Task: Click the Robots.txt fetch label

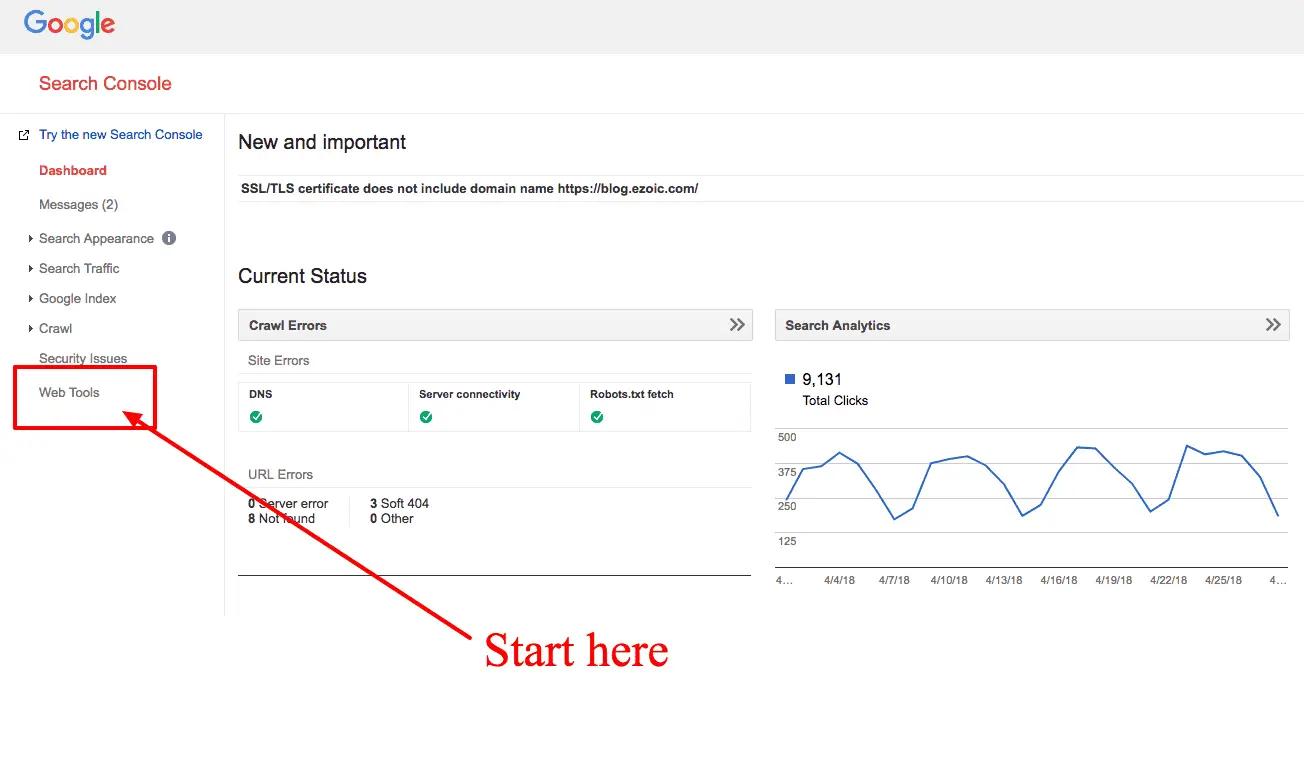Action: coord(632,394)
